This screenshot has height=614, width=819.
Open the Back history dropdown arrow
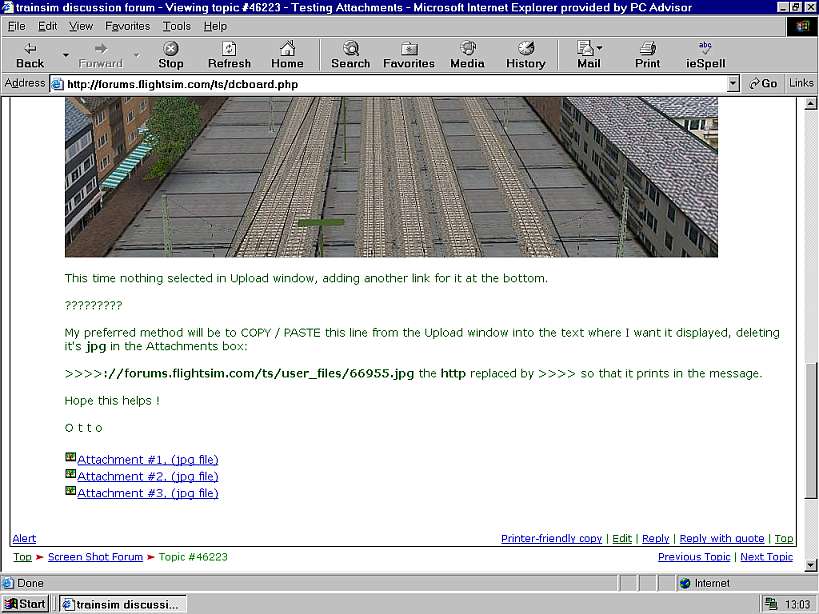(66, 55)
